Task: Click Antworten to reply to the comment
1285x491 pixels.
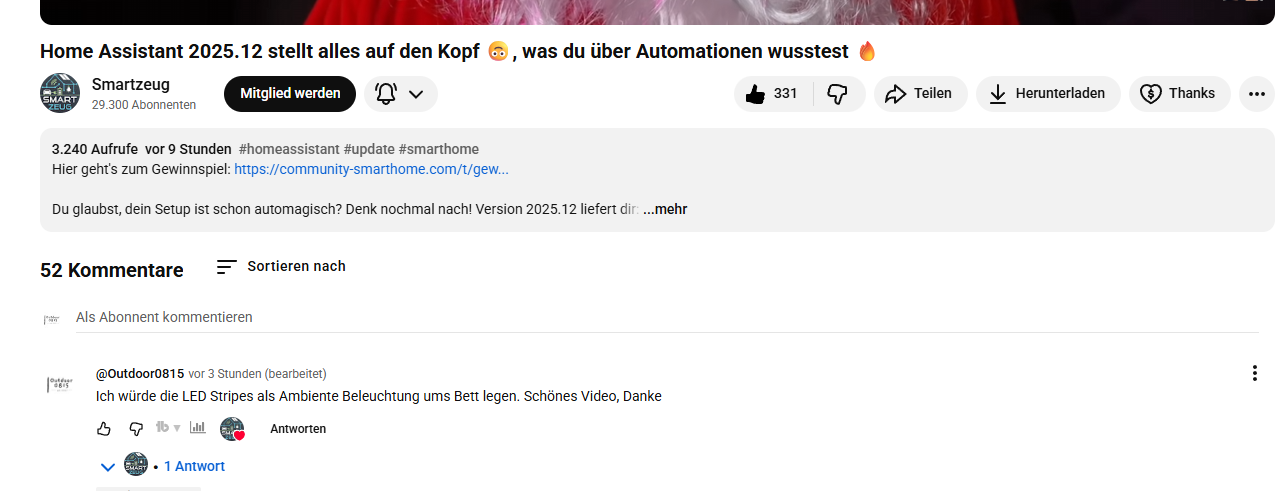Action: pyautogui.click(x=298, y=429)
